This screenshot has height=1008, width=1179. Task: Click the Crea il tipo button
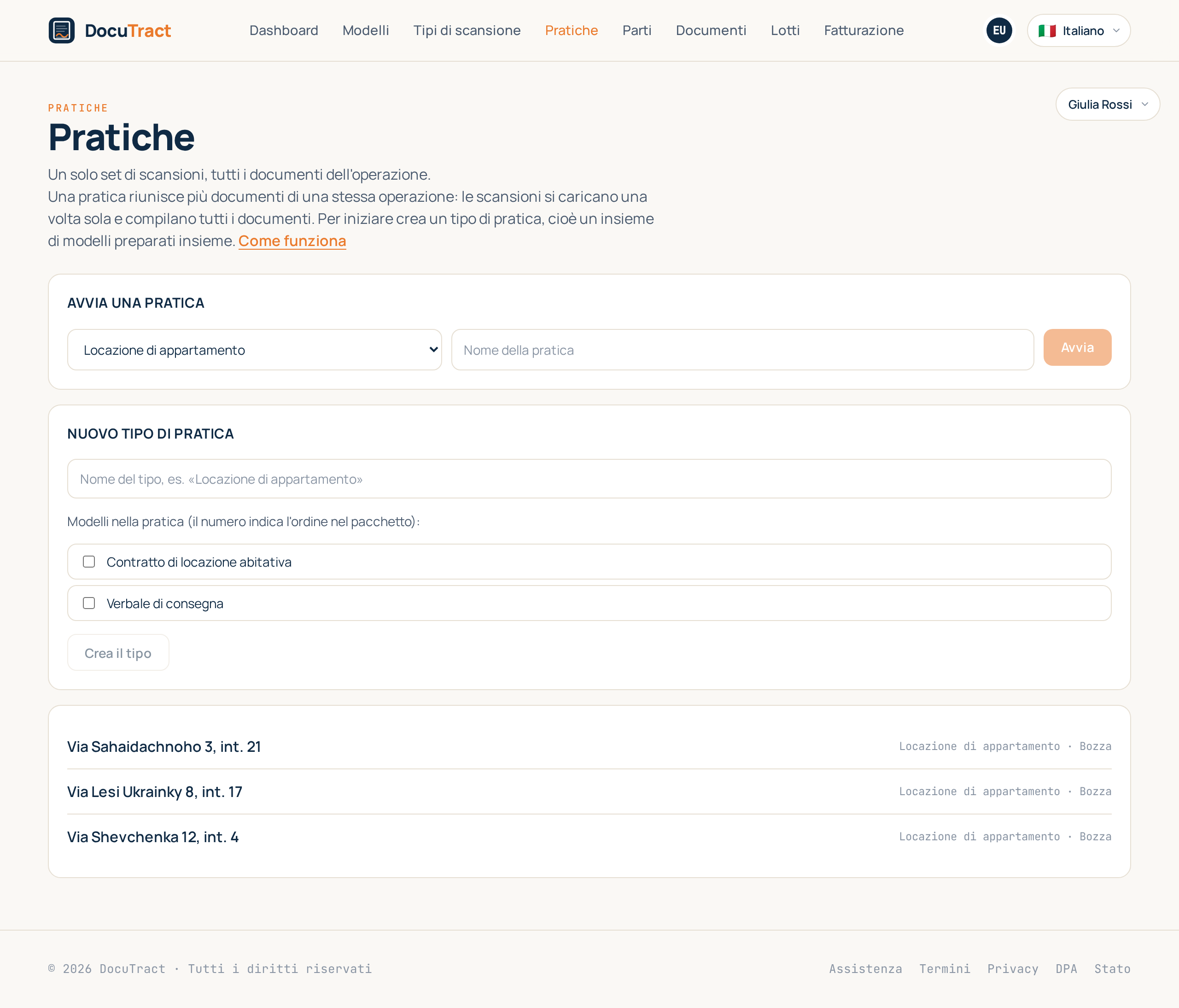click(118, 653)
